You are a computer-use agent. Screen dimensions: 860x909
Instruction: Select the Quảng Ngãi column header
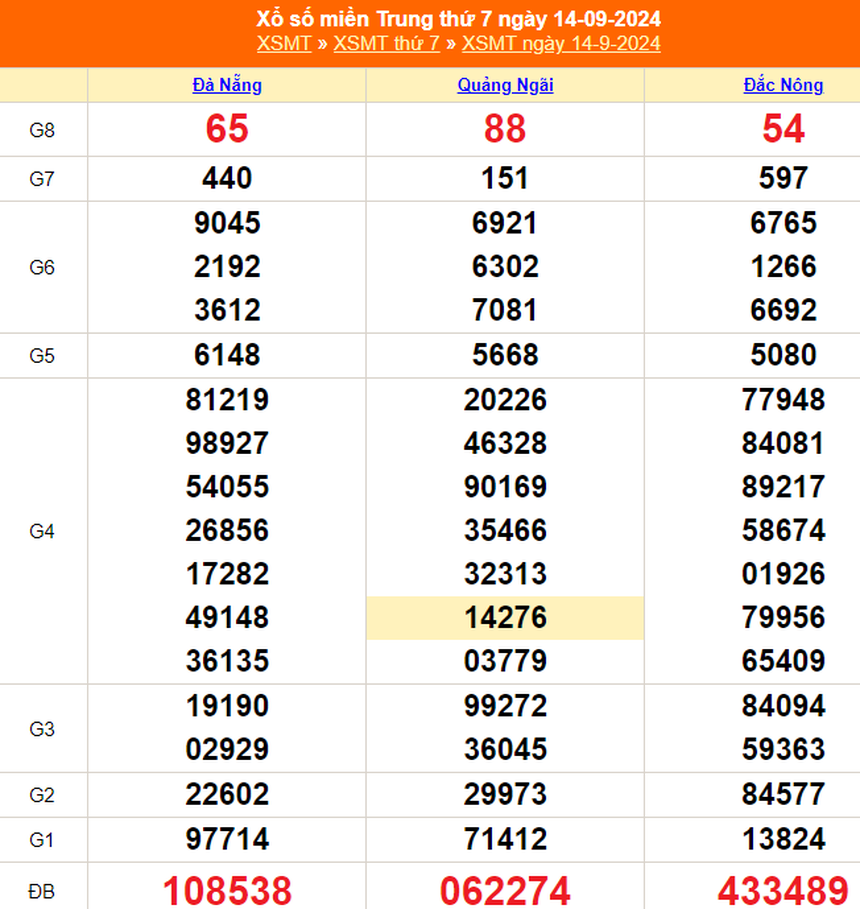pyautogui.click(x=506, y=85)
